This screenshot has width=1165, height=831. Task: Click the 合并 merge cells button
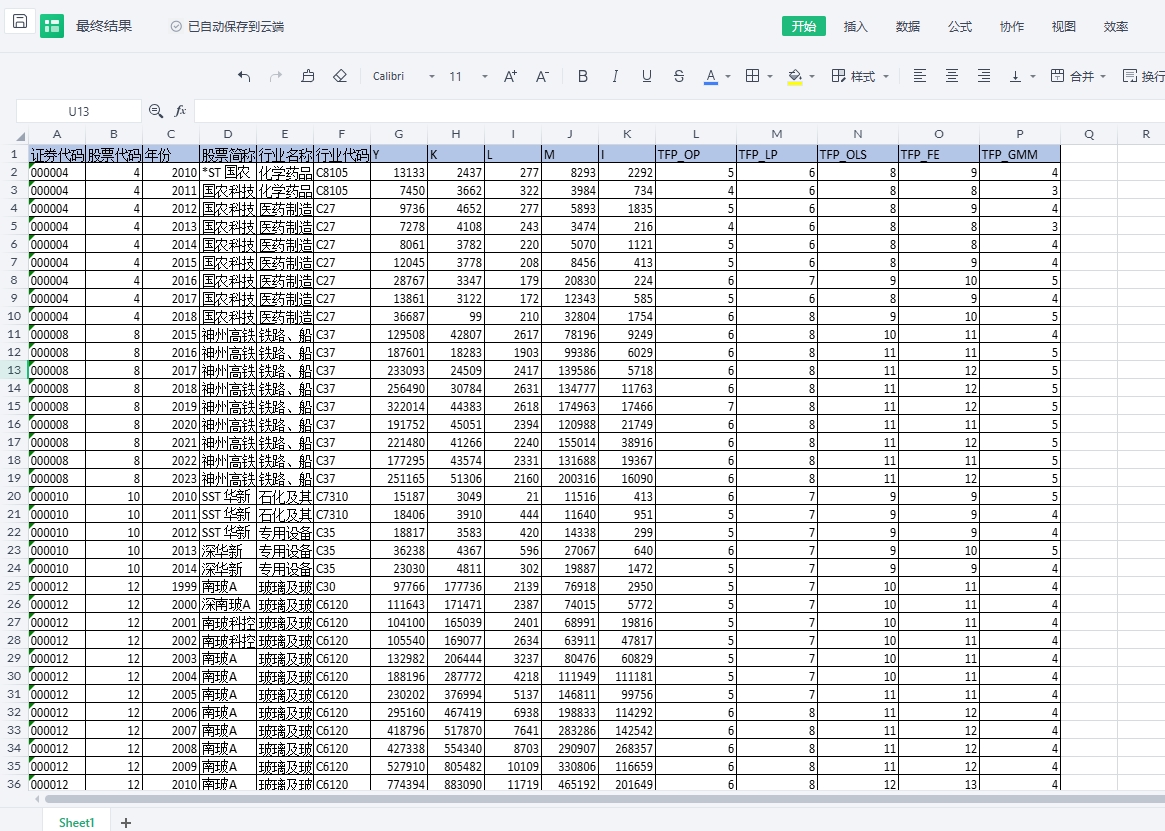click(1073, 76)
